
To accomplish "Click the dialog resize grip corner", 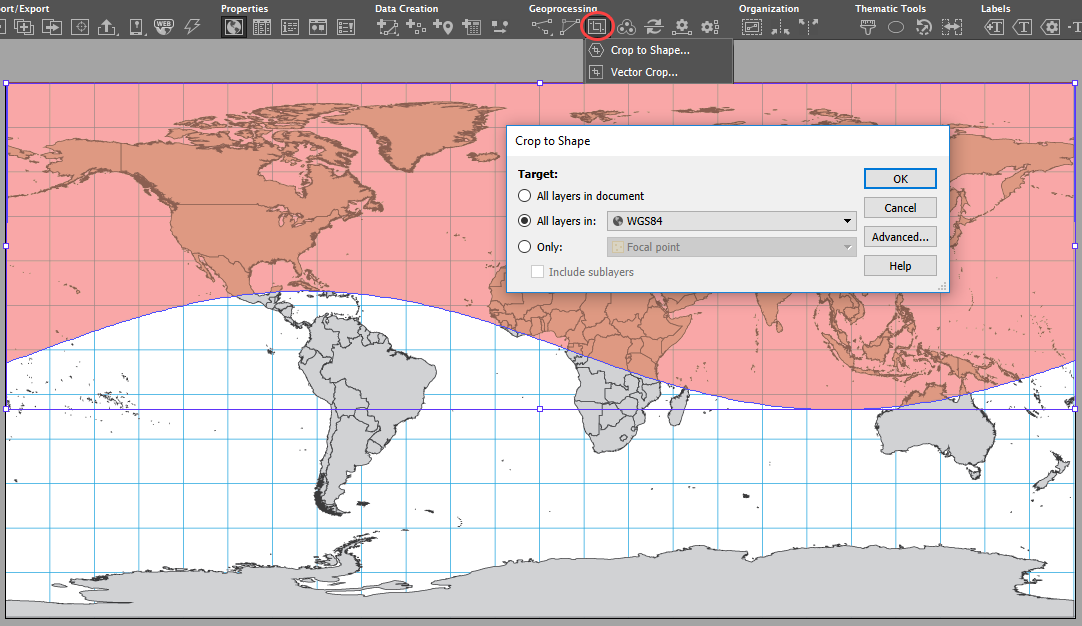I will [942, 286].
